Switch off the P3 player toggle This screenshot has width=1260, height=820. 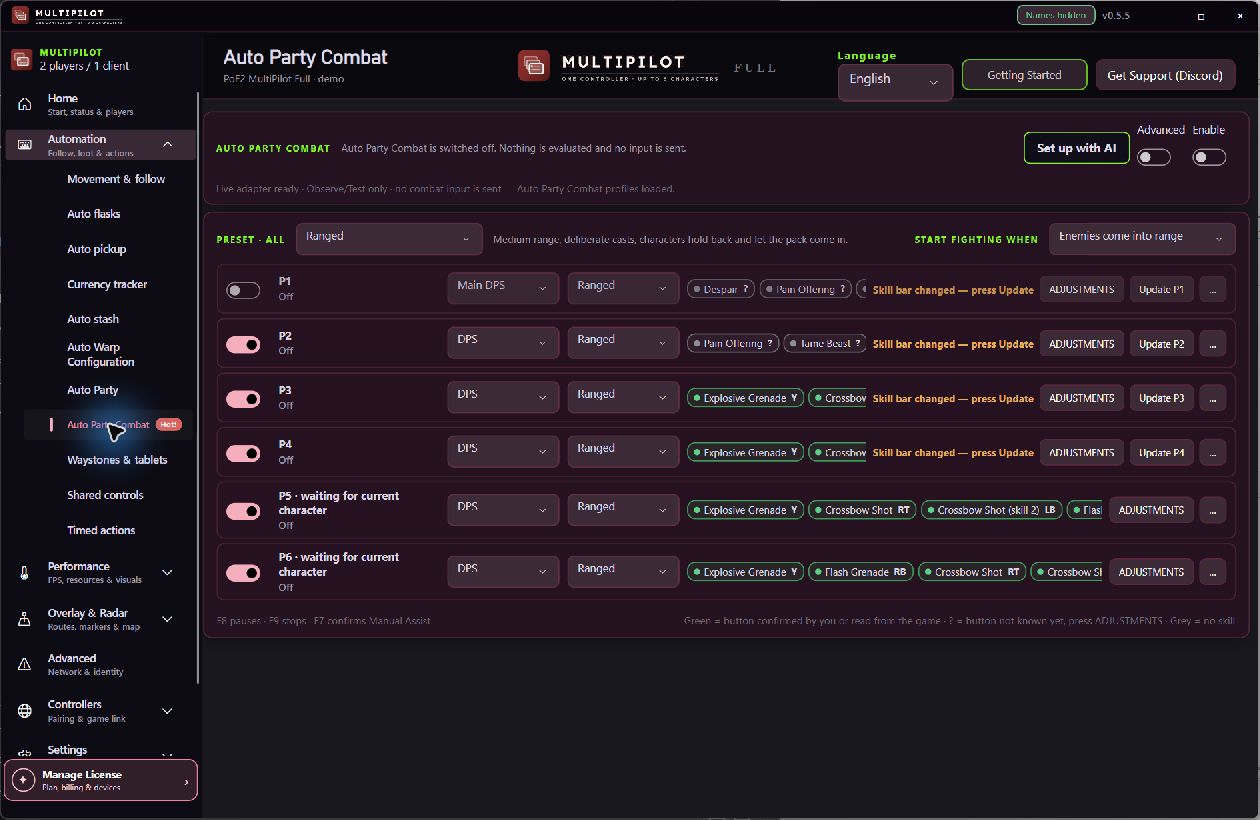pyautogui.click(x=243, y=399)
